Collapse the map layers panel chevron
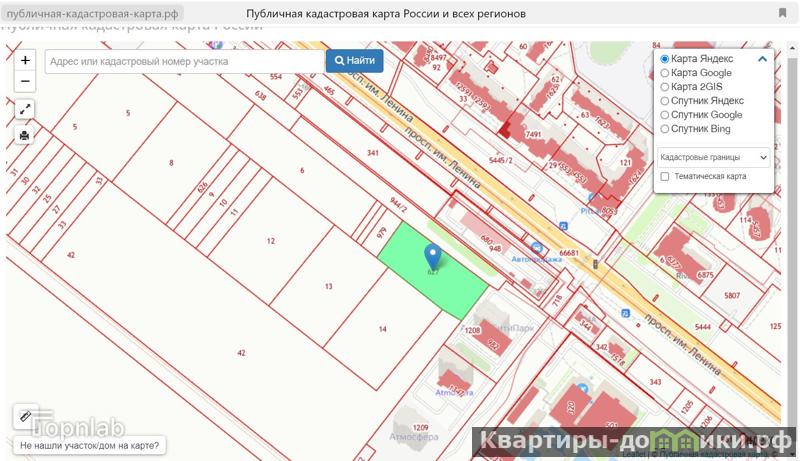Image resolution: width=800 pixels, height=461 pixels. coord(762,59)
